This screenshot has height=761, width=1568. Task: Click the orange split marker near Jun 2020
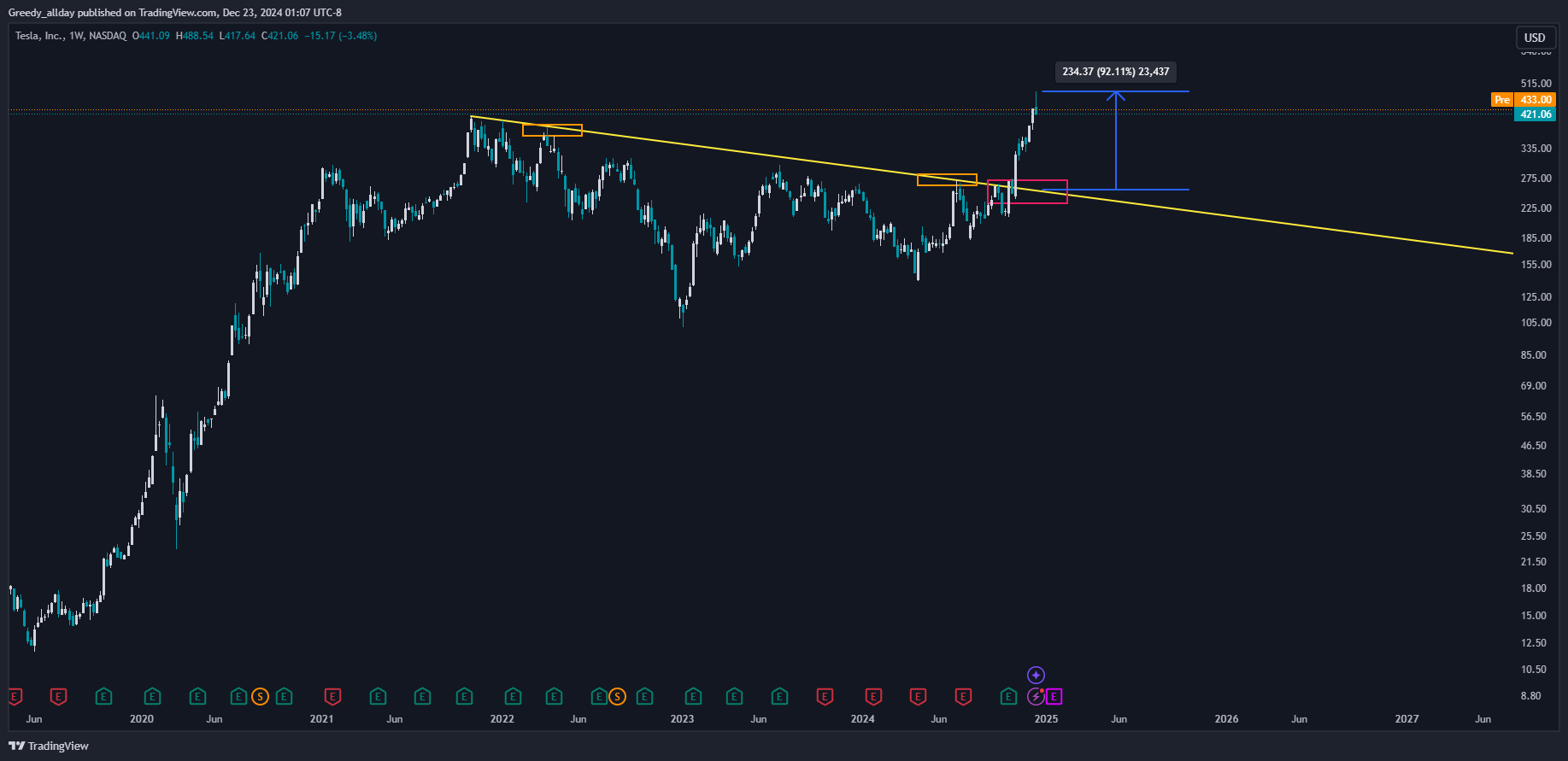260,697
